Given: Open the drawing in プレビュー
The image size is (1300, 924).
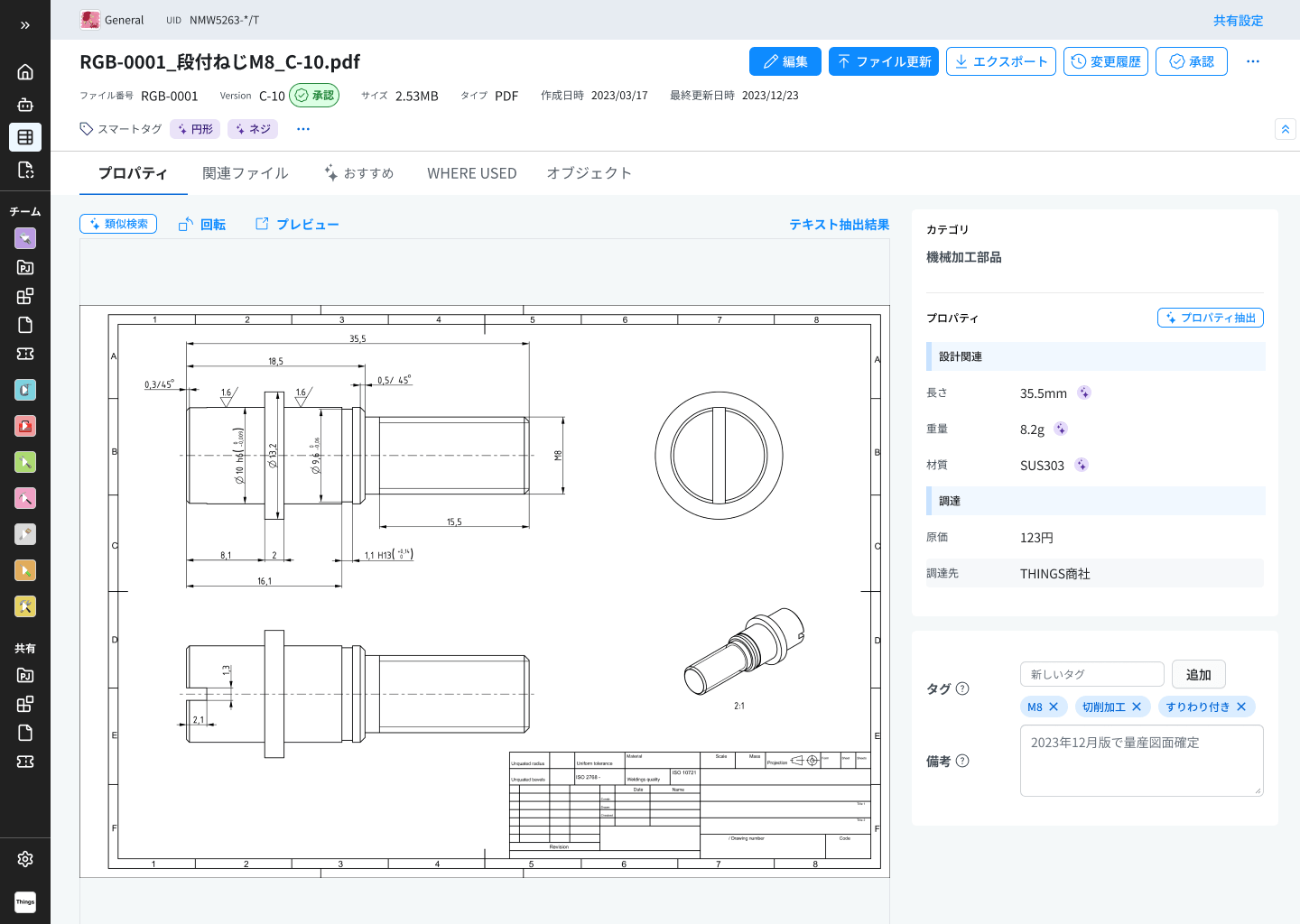Looking at the screenshot, I should (x=297, y=224).
